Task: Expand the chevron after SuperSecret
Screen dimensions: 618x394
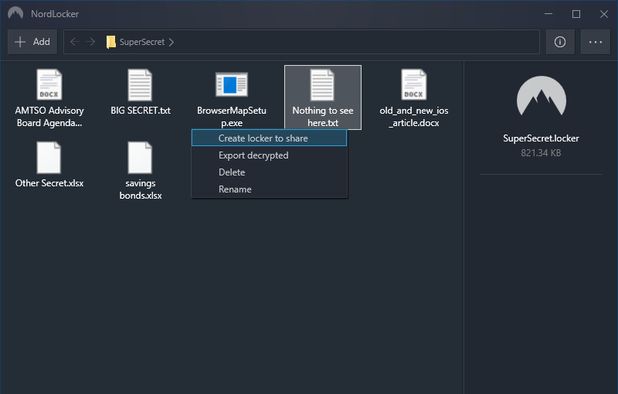Action: coord(171,42)
